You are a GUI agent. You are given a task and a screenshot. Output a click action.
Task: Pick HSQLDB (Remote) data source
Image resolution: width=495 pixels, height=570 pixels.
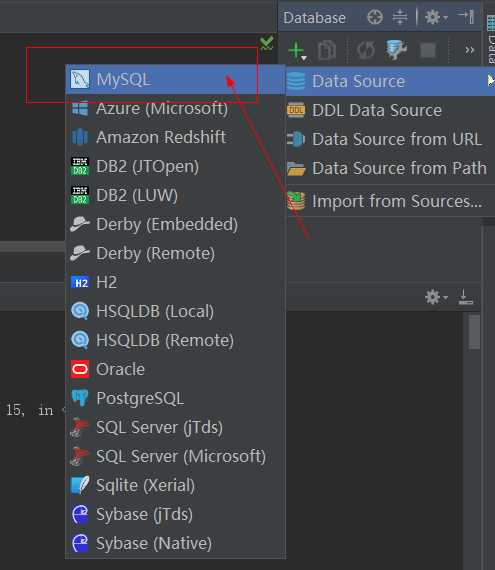pyautogui.click(x=175, y=340)
